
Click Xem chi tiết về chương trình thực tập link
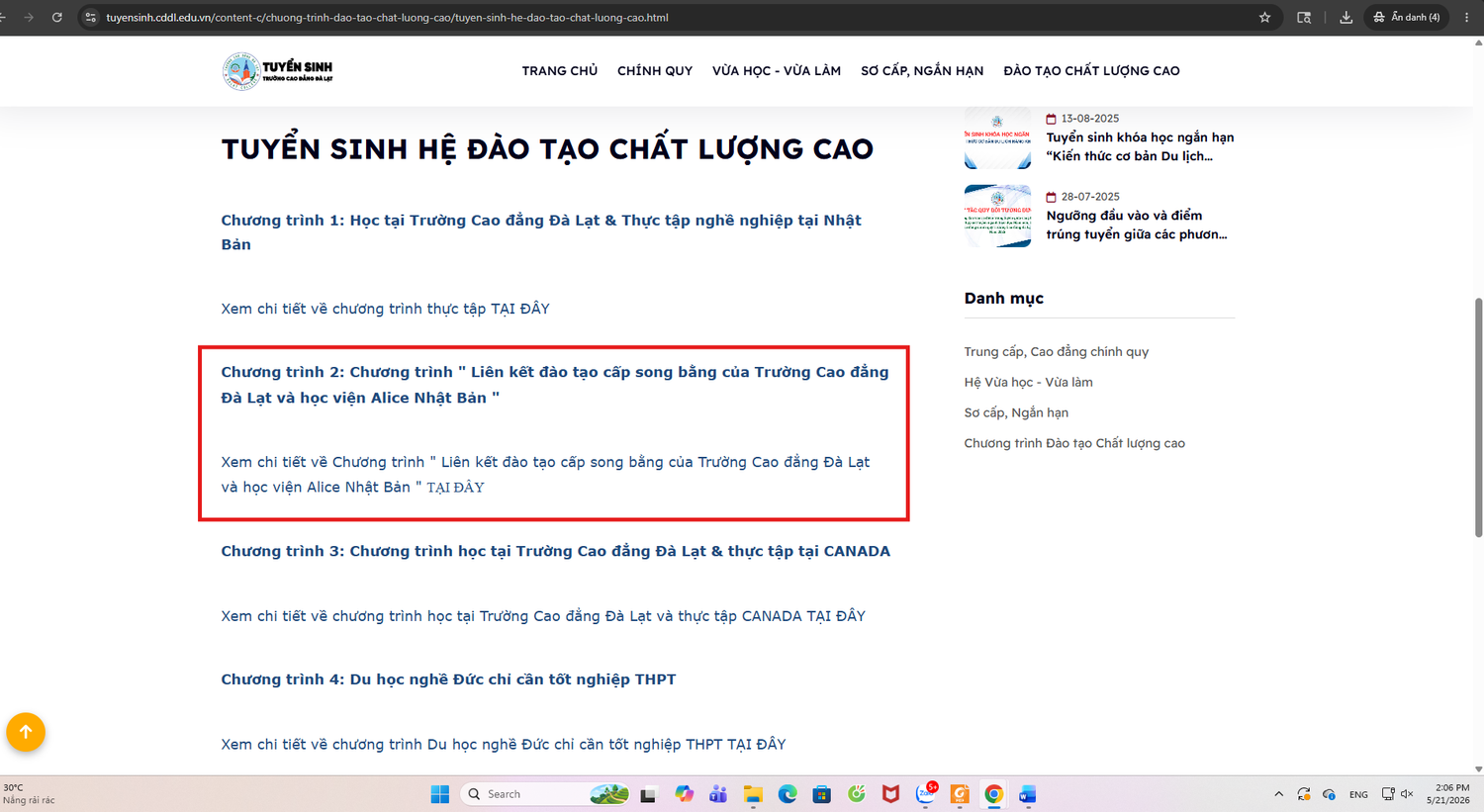385,309
